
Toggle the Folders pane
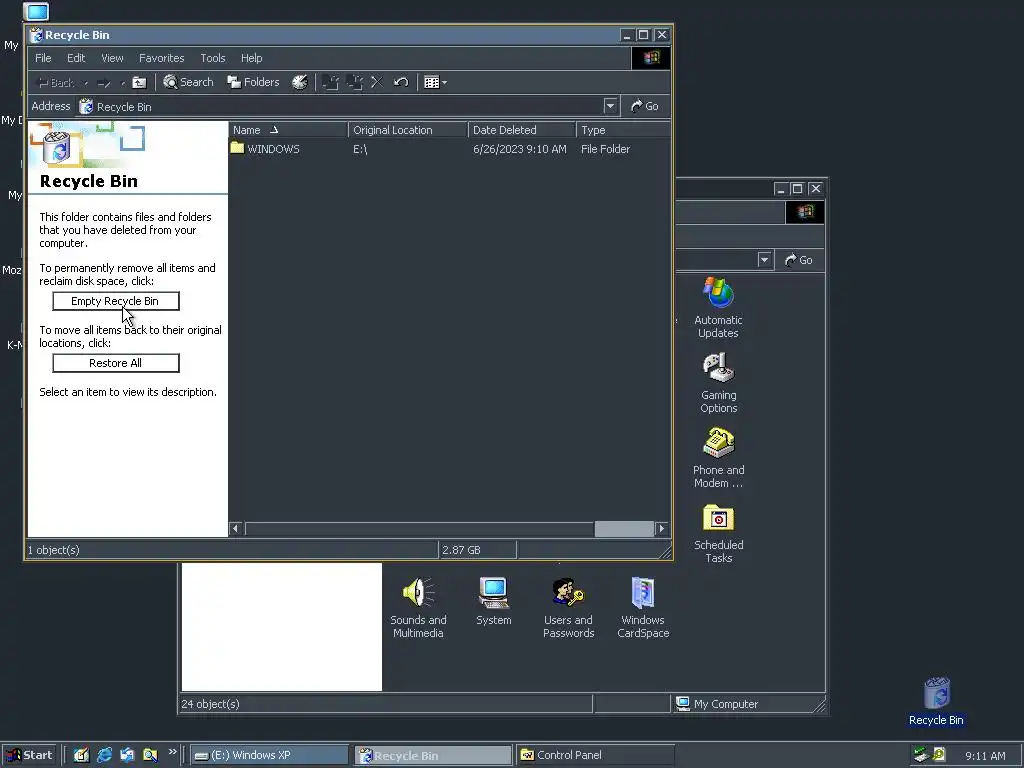point(253,82)
